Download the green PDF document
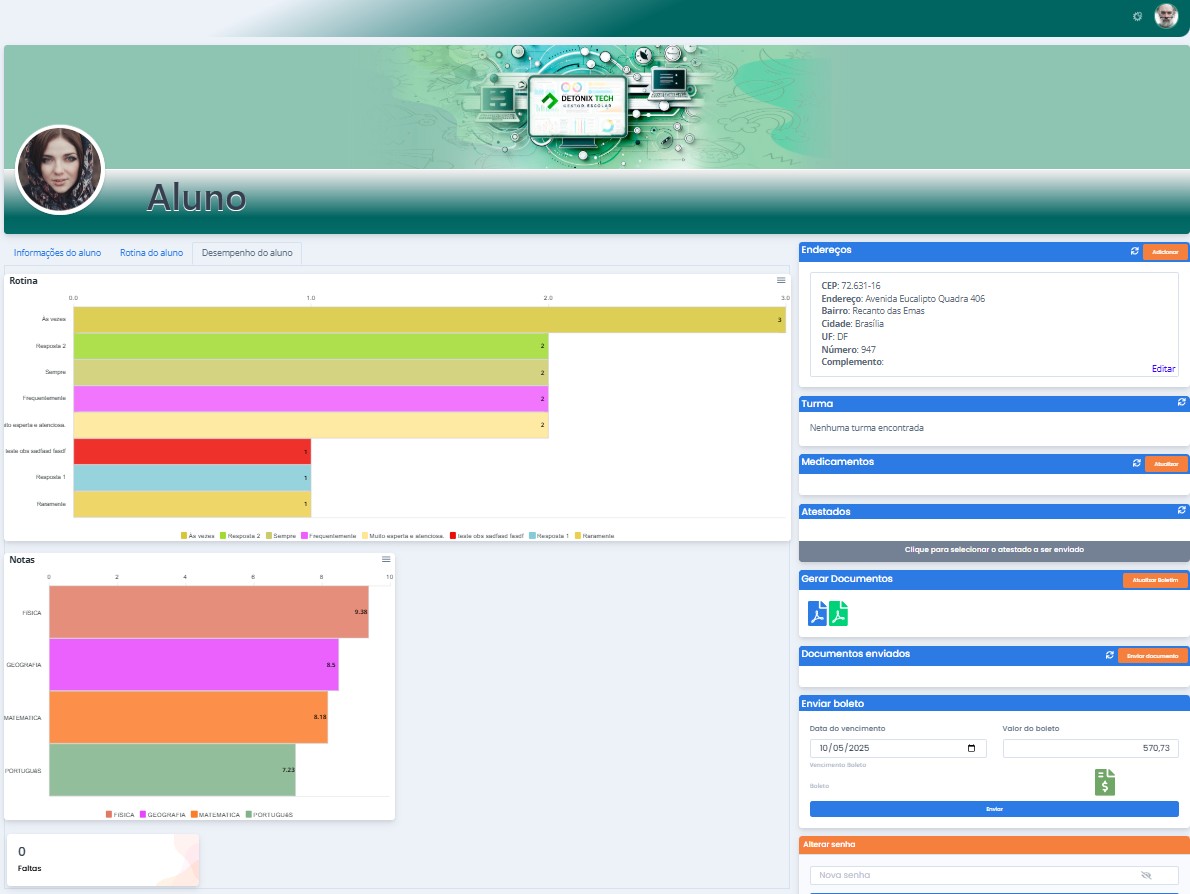This screenshot has height=894, width=1190. click(839, 613)
